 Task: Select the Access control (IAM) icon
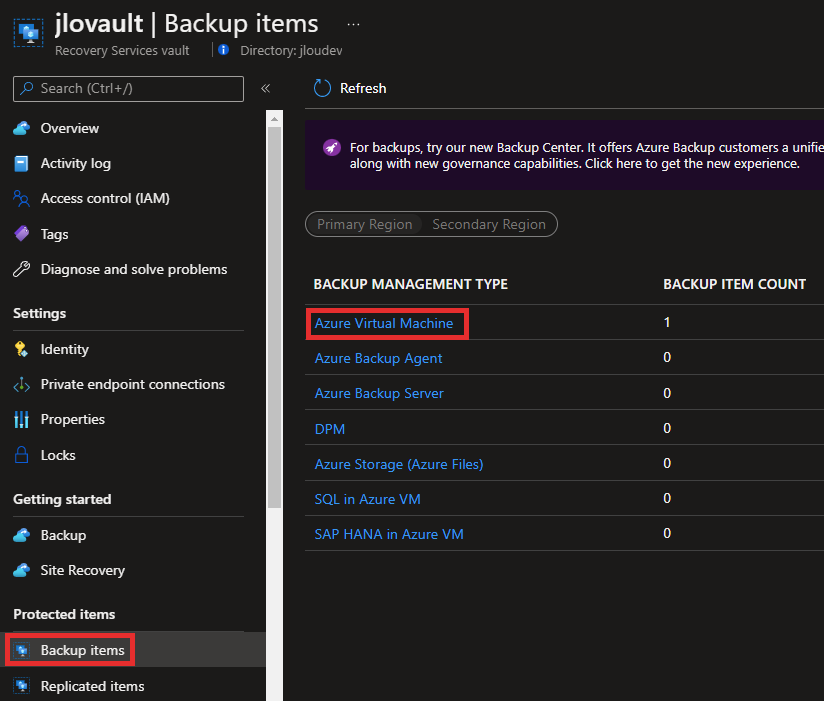coord(22,199)
